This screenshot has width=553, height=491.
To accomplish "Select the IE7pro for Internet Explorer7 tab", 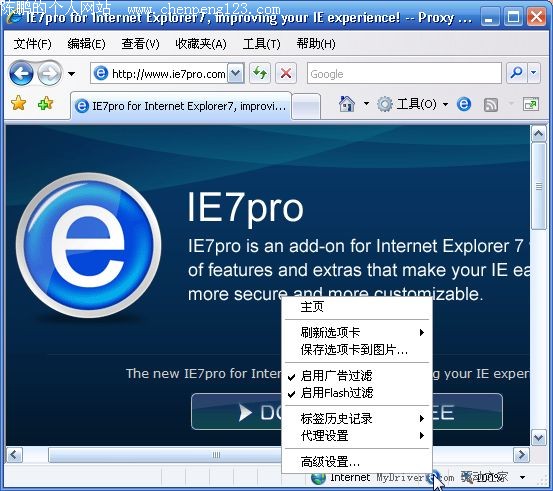I will 181,106.
